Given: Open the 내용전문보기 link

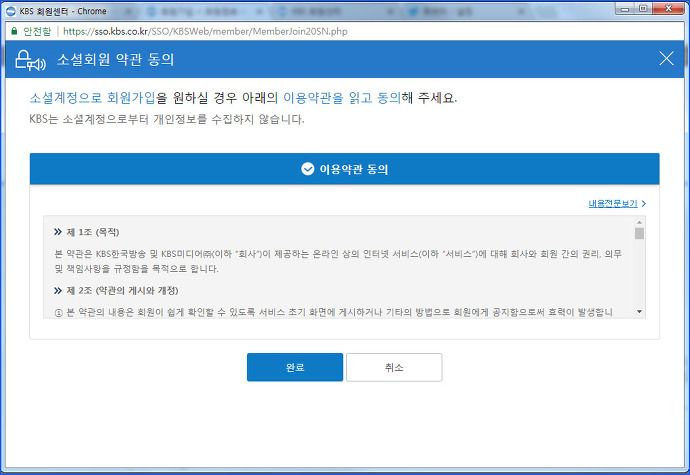Looking at the screenshot, I should 613,203.
